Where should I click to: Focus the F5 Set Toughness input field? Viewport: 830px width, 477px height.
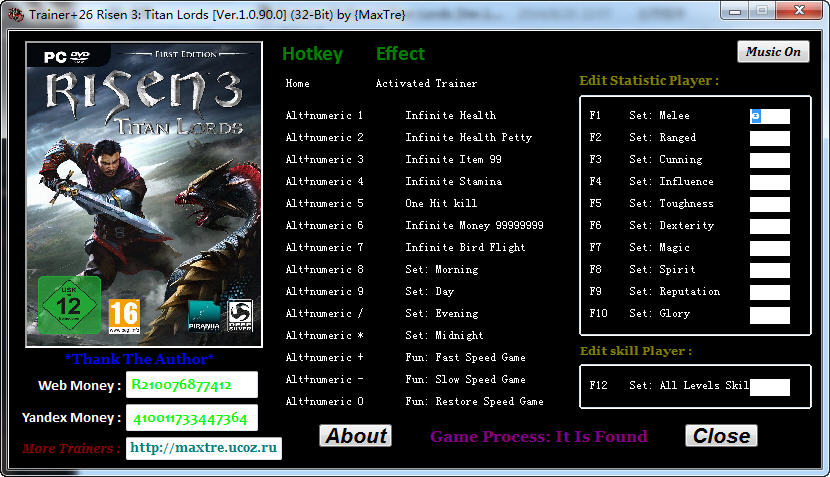click(770, 204)
